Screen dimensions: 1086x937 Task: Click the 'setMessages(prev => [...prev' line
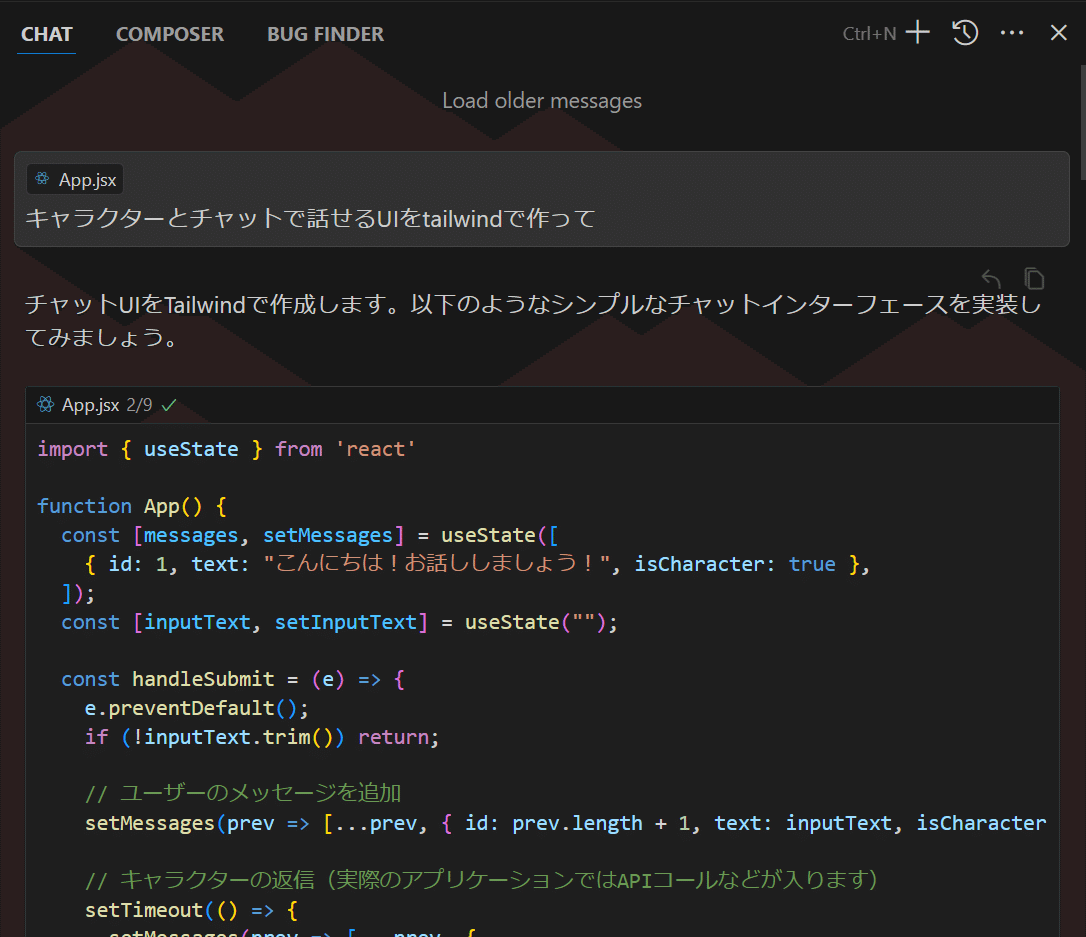[x=566, y=823]
